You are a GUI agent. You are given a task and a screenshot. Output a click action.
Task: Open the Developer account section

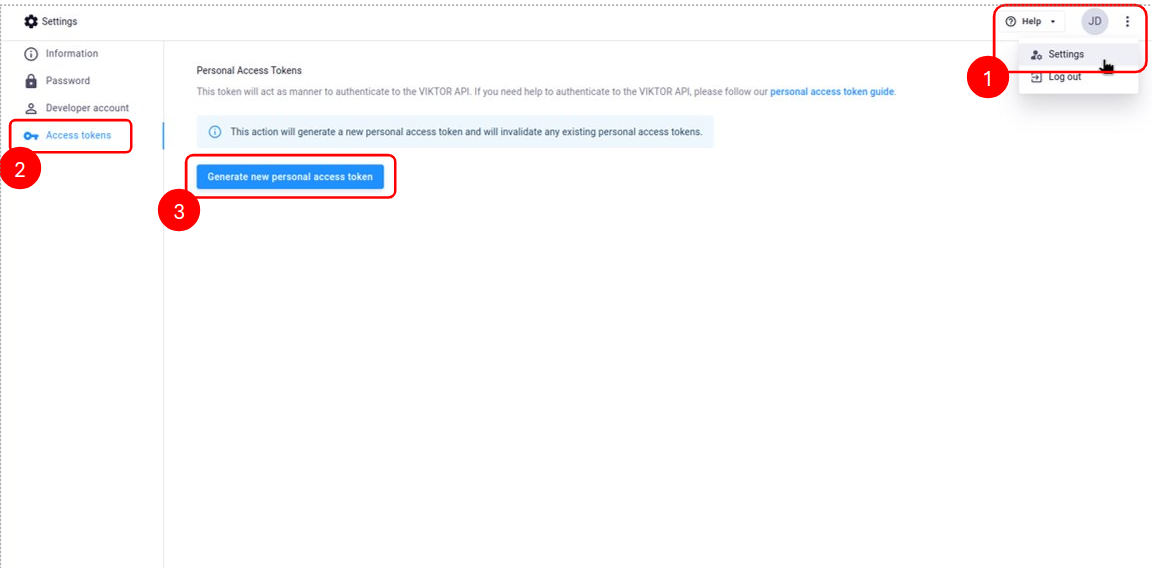coord(87,108)
